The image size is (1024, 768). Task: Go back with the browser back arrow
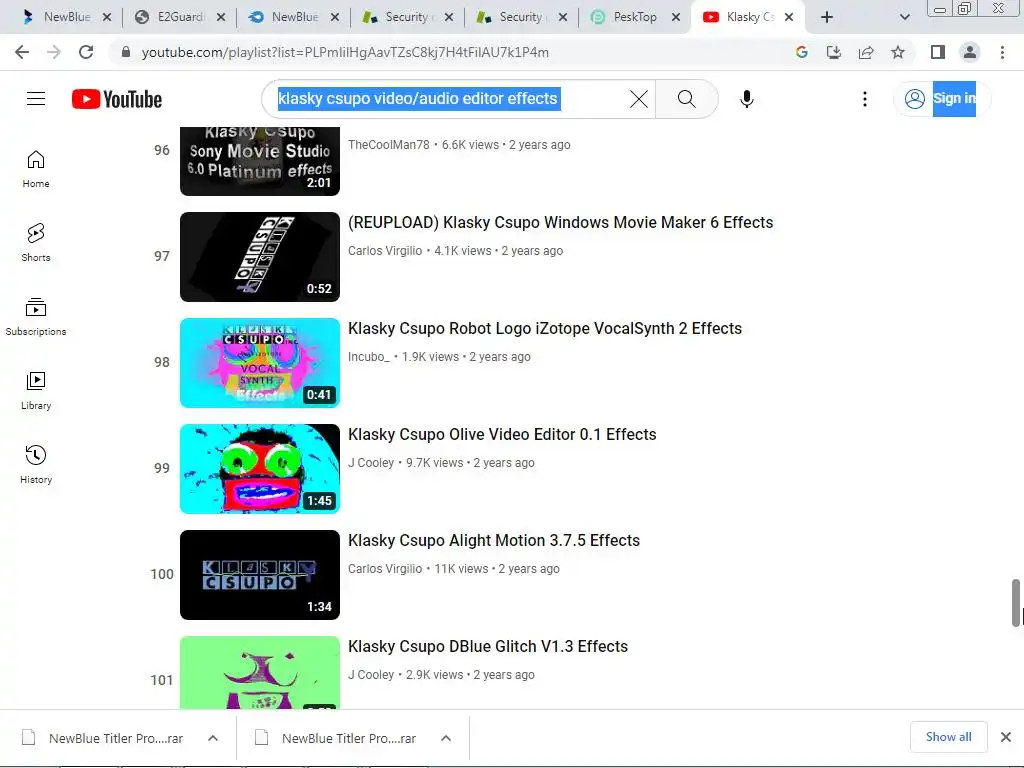[x=22, y=52]
